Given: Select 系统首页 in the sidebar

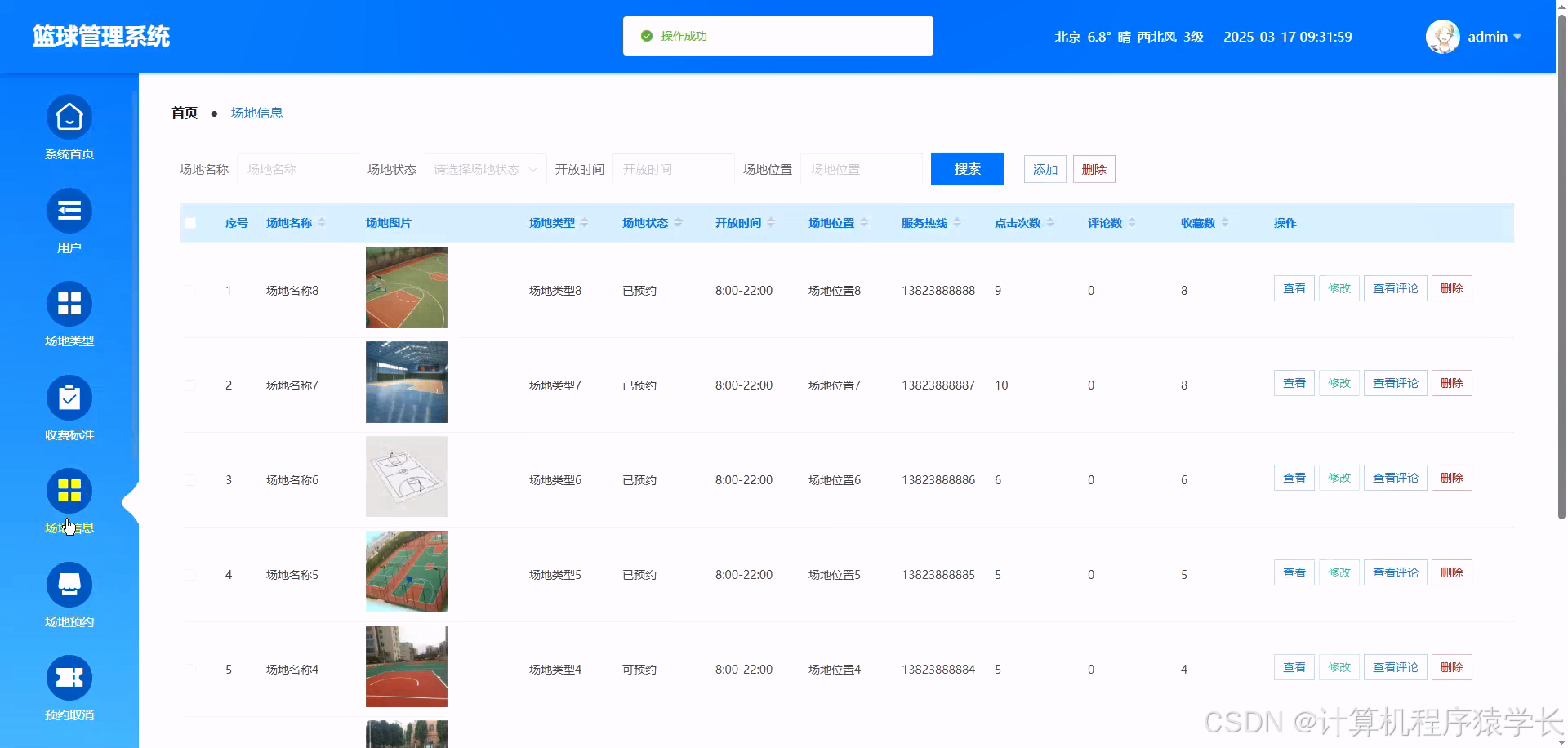Looking at the screenshot, I should (x=69, y=127).
